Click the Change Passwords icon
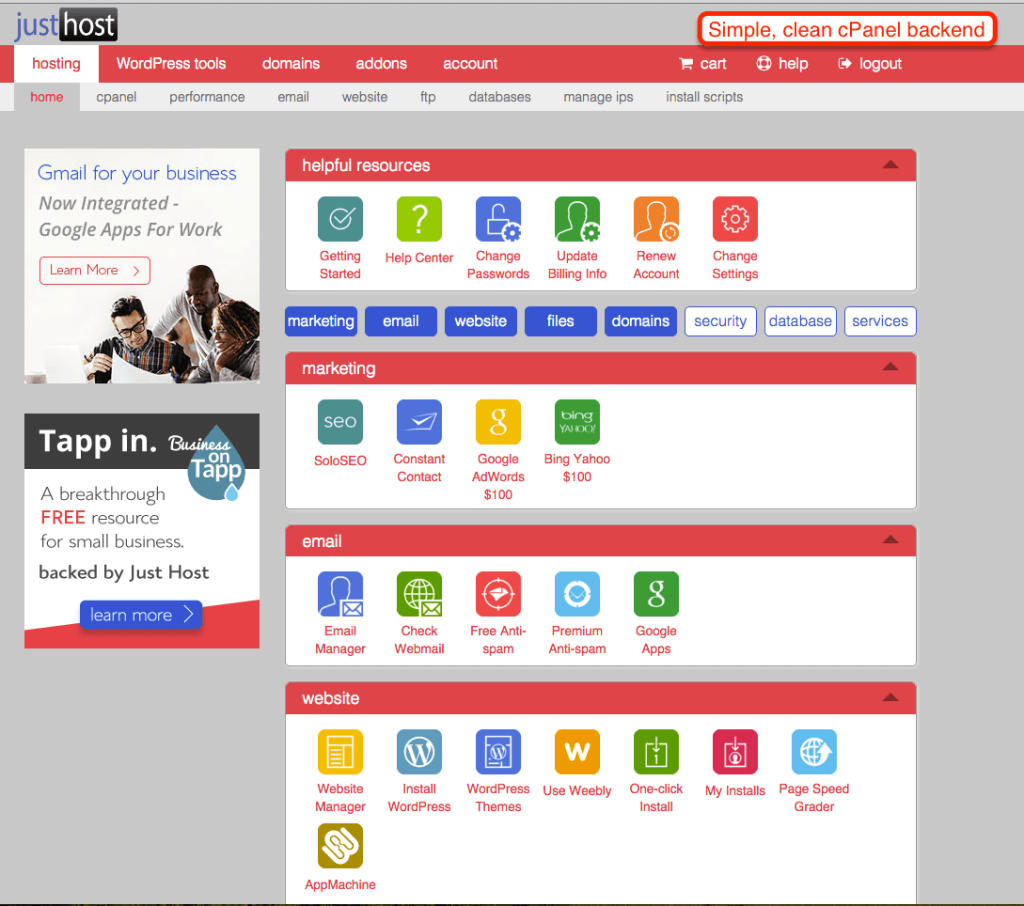Screen dimensions: 1024x906 (x=498, y=219)
